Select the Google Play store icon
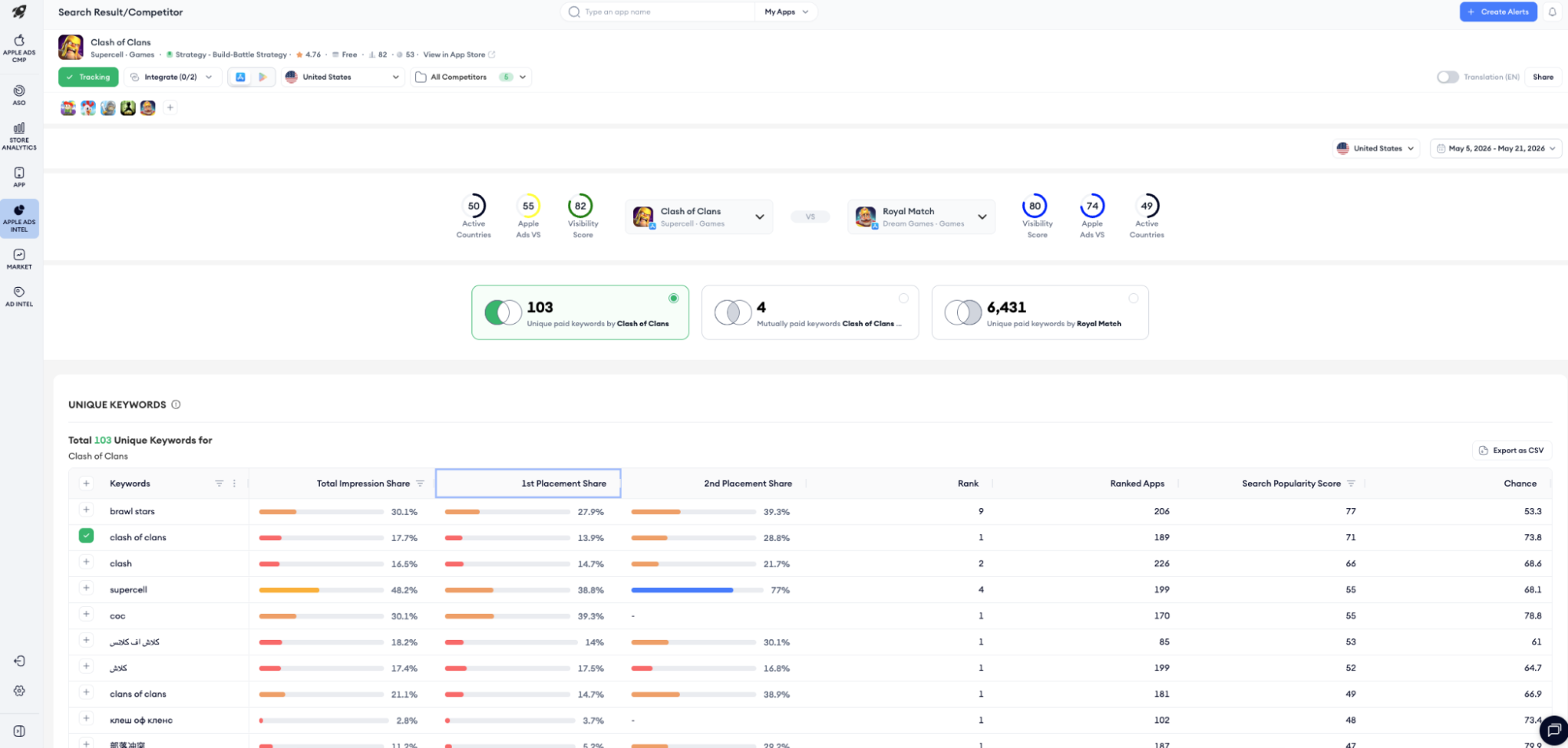 pos(263,77)
